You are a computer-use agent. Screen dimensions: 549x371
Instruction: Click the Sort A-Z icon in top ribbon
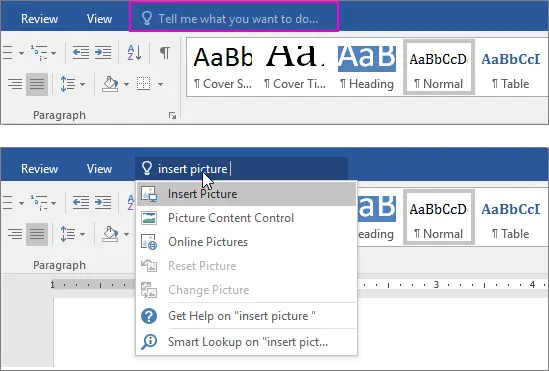134,53
